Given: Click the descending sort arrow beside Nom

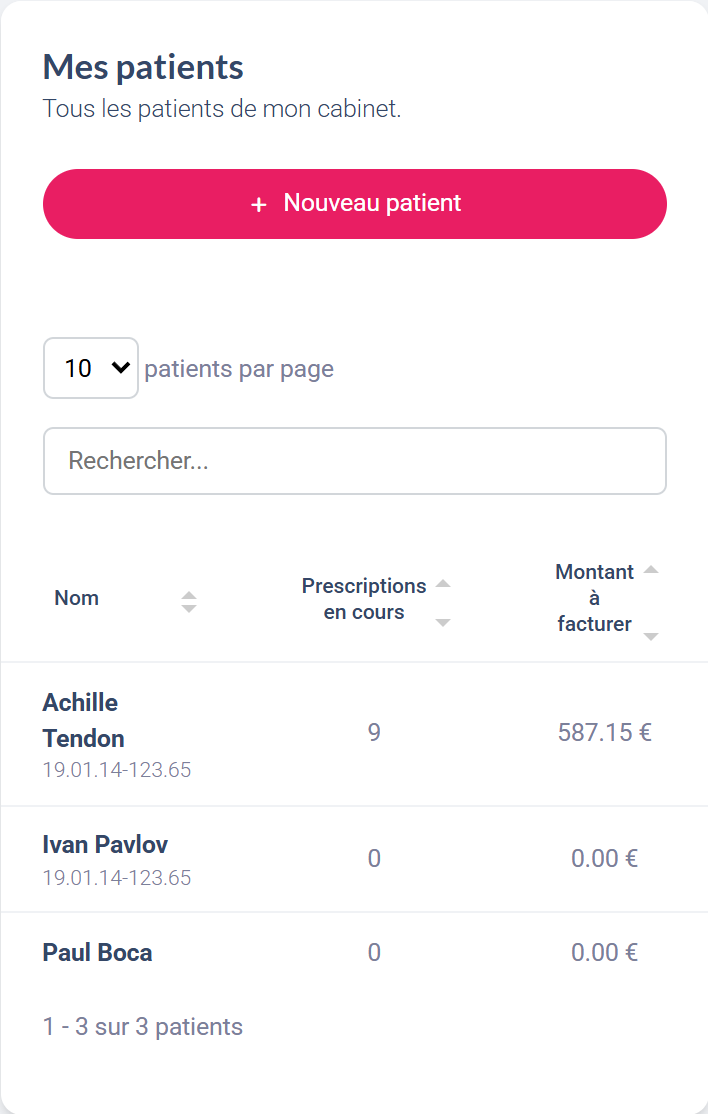Looking at the screenshot, I should pyautogui.click(x=189, y=608).
